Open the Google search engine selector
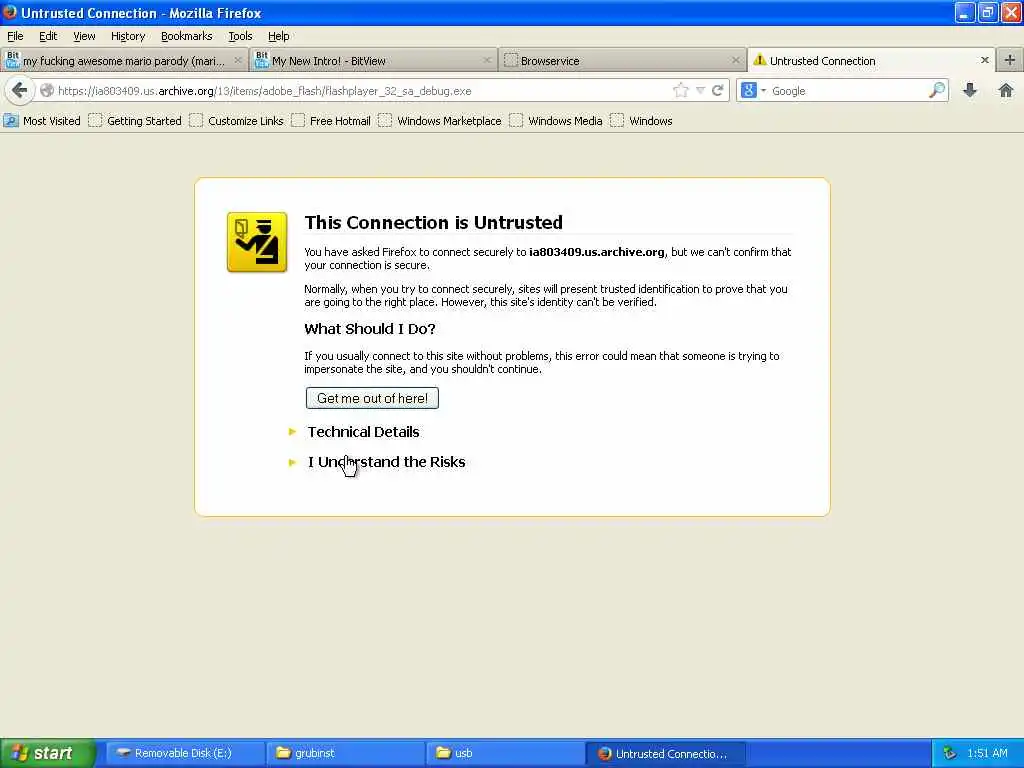The image size is (1024, 768). click(x=754, y=91)
